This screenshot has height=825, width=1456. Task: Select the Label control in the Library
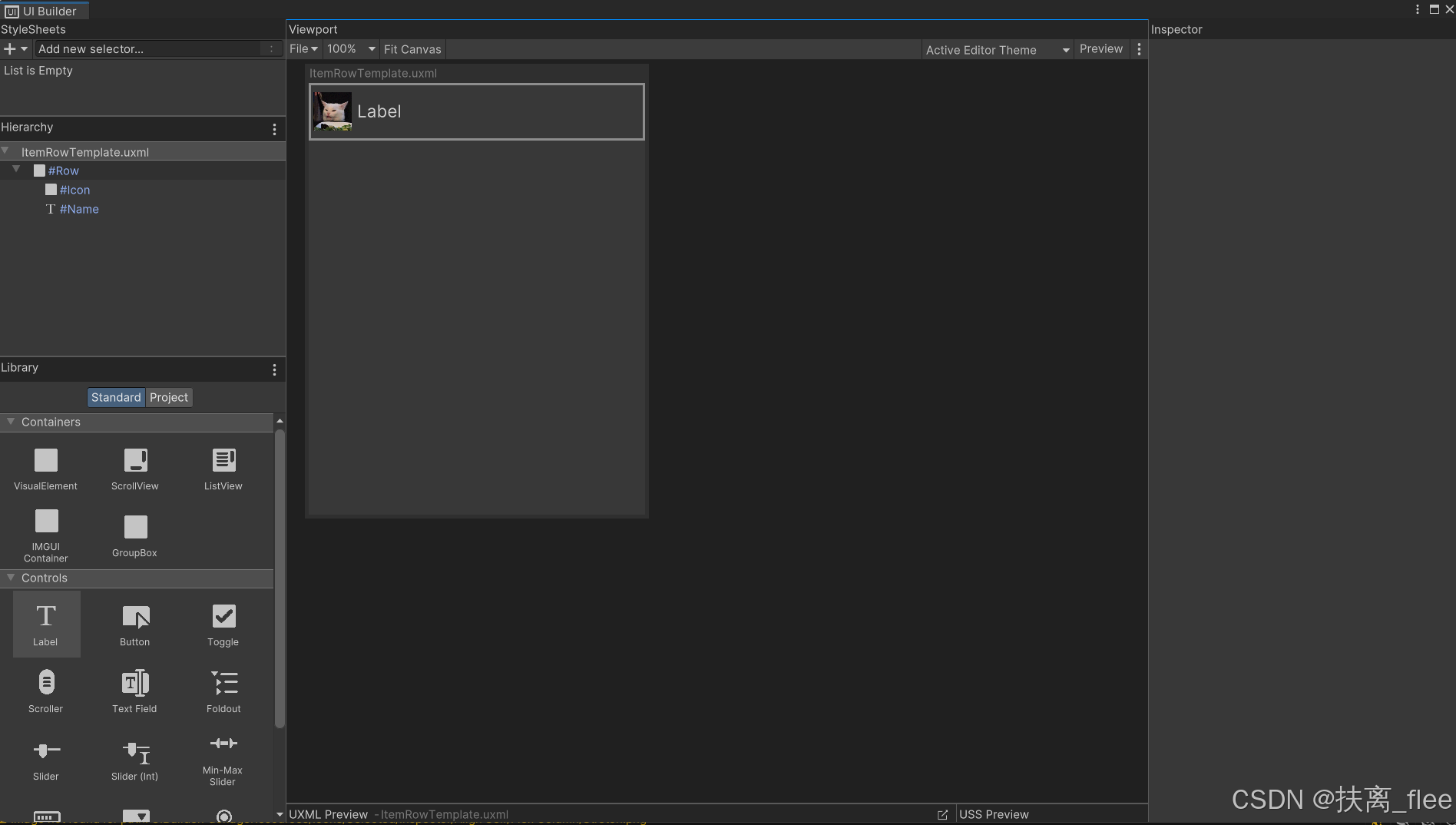pos(45,624)
